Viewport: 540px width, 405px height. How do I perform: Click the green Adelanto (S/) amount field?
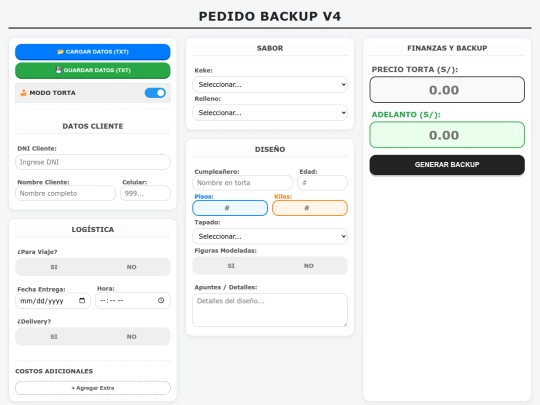[x=447, y=135]
